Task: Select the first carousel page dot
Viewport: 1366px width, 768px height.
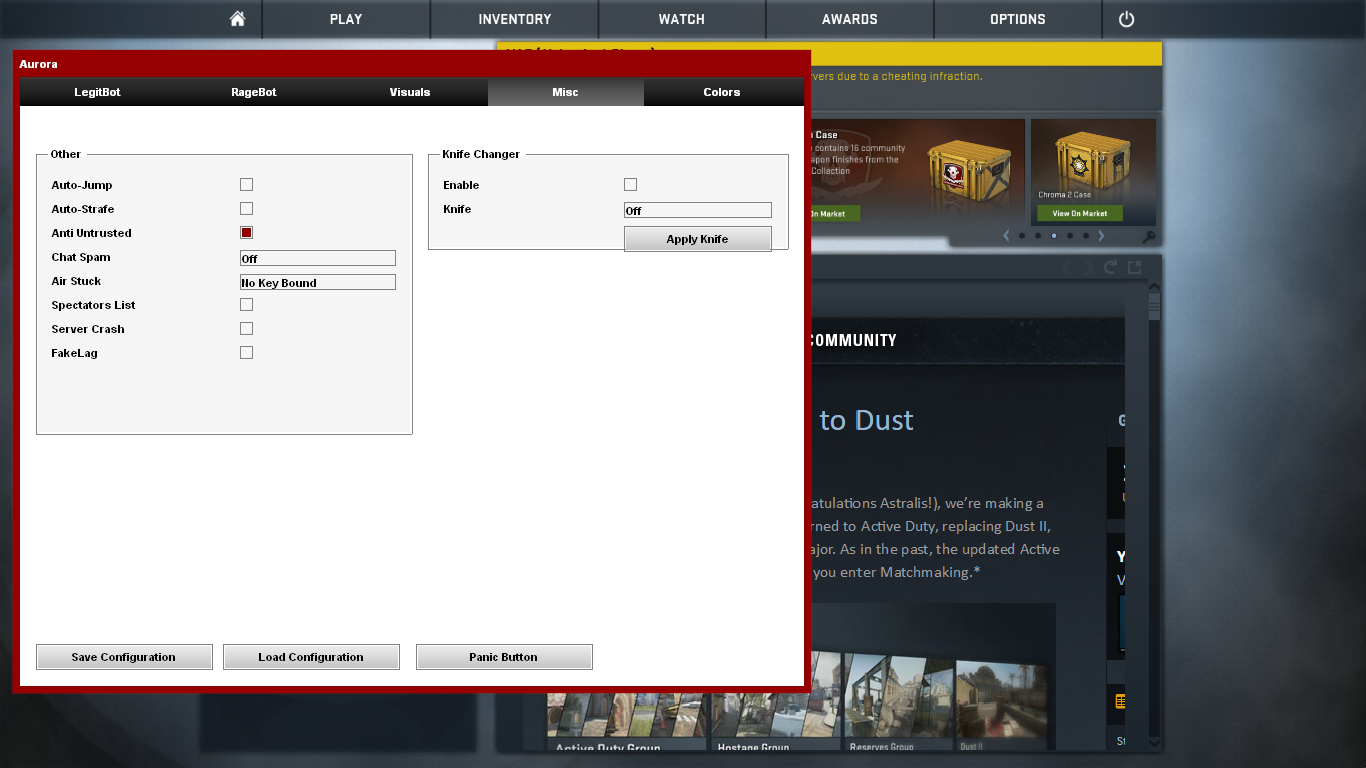Action: pyautogui.click(x=1022, y=236)
